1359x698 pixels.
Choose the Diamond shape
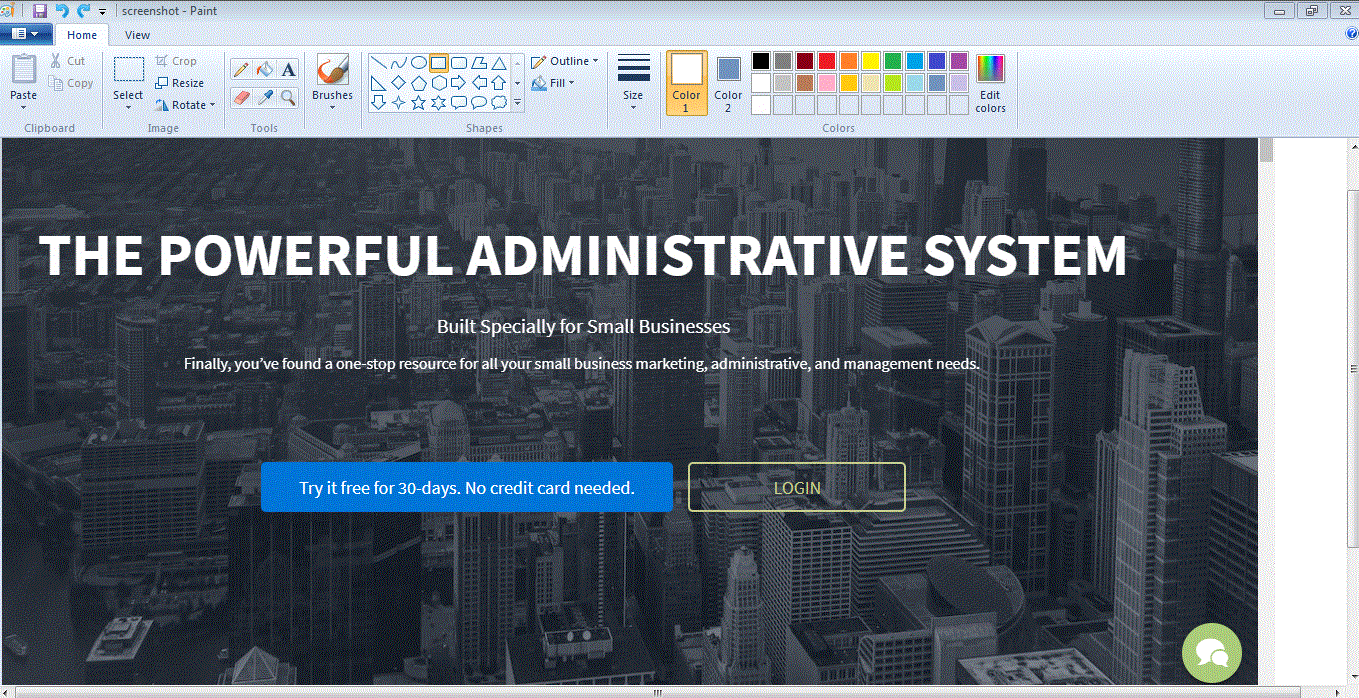point(399,82)
